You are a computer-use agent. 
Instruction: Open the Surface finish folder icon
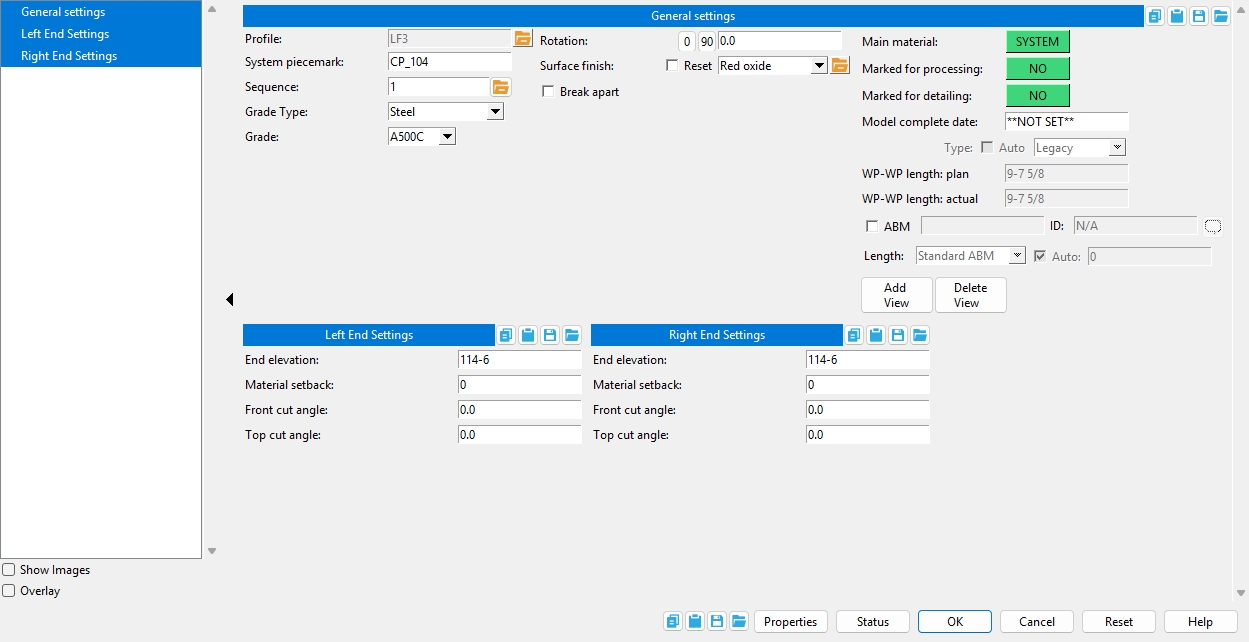click(840, 66)
